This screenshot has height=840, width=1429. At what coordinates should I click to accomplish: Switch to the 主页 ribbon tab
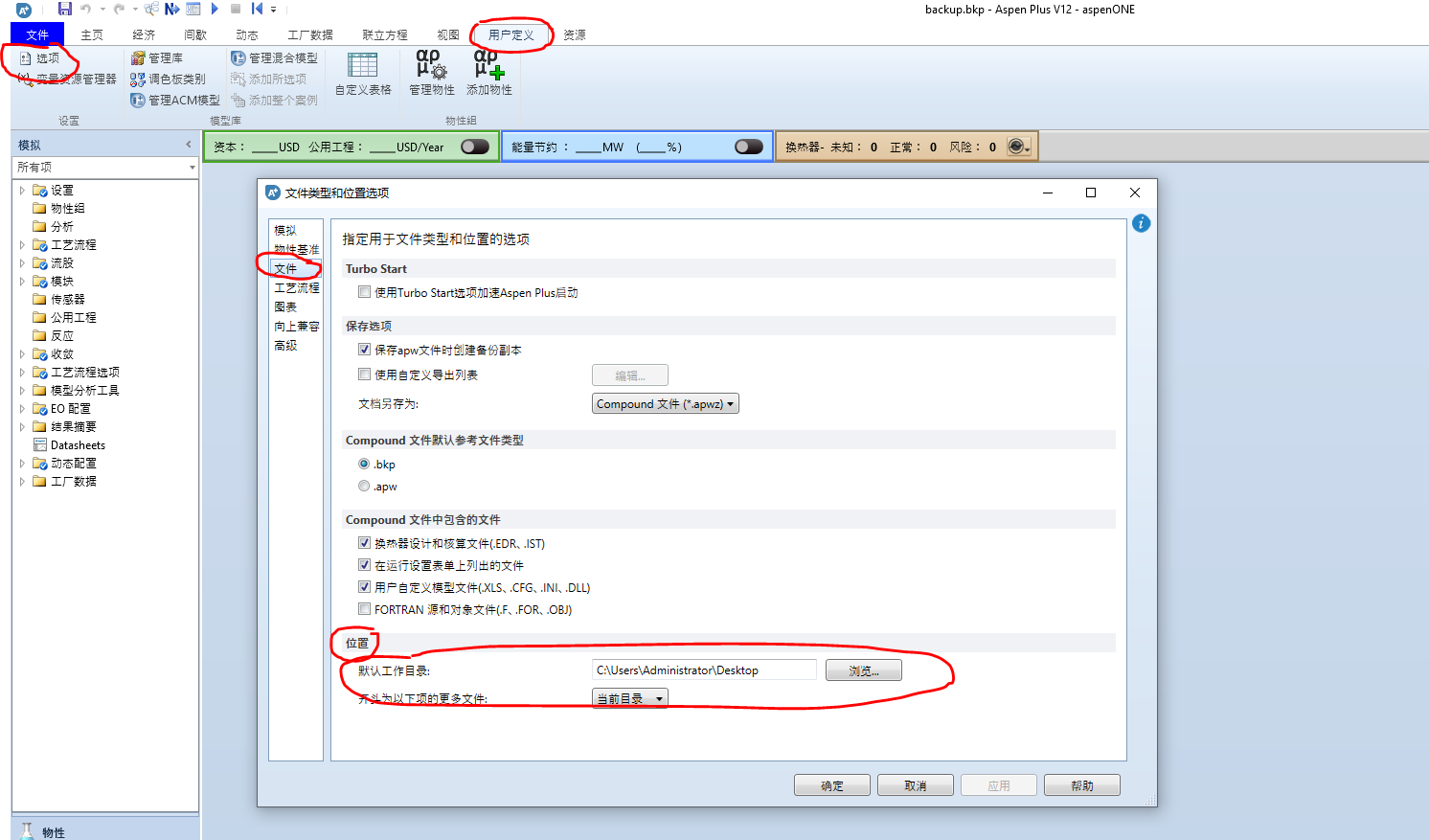[x=92, y=35]
